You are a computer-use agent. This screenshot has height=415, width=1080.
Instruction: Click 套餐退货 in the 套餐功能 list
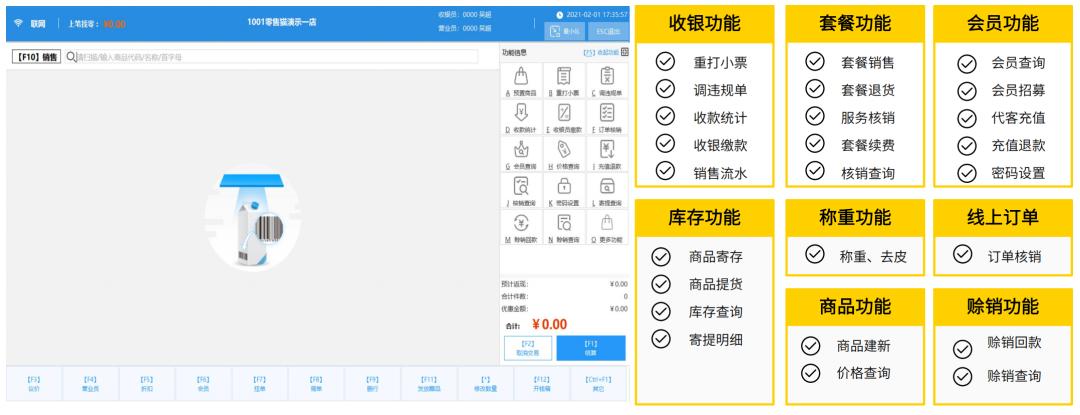tap(868, 90)
